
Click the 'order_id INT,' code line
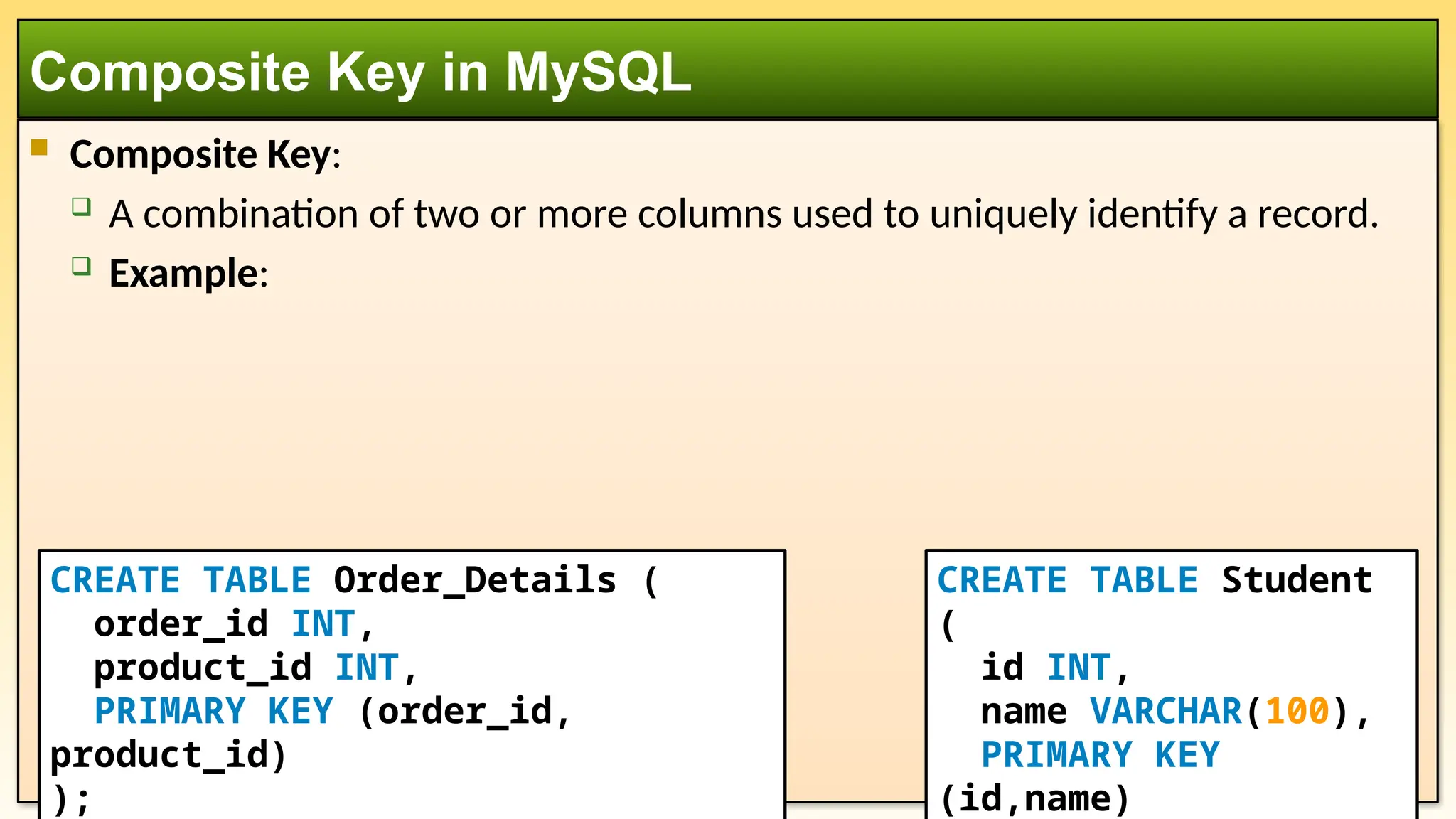click(233, 624)
